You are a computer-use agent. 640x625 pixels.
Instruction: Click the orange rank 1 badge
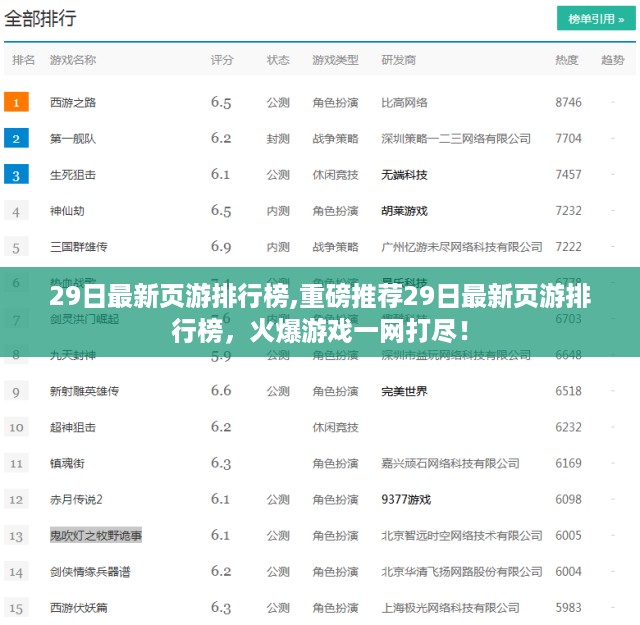[x=17, y=102]
